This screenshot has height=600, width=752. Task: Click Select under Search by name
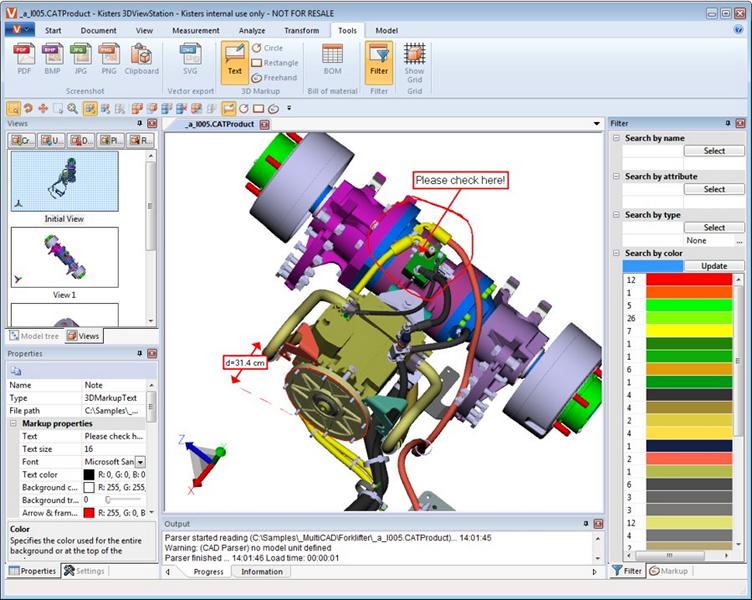[x=714, y=151]
